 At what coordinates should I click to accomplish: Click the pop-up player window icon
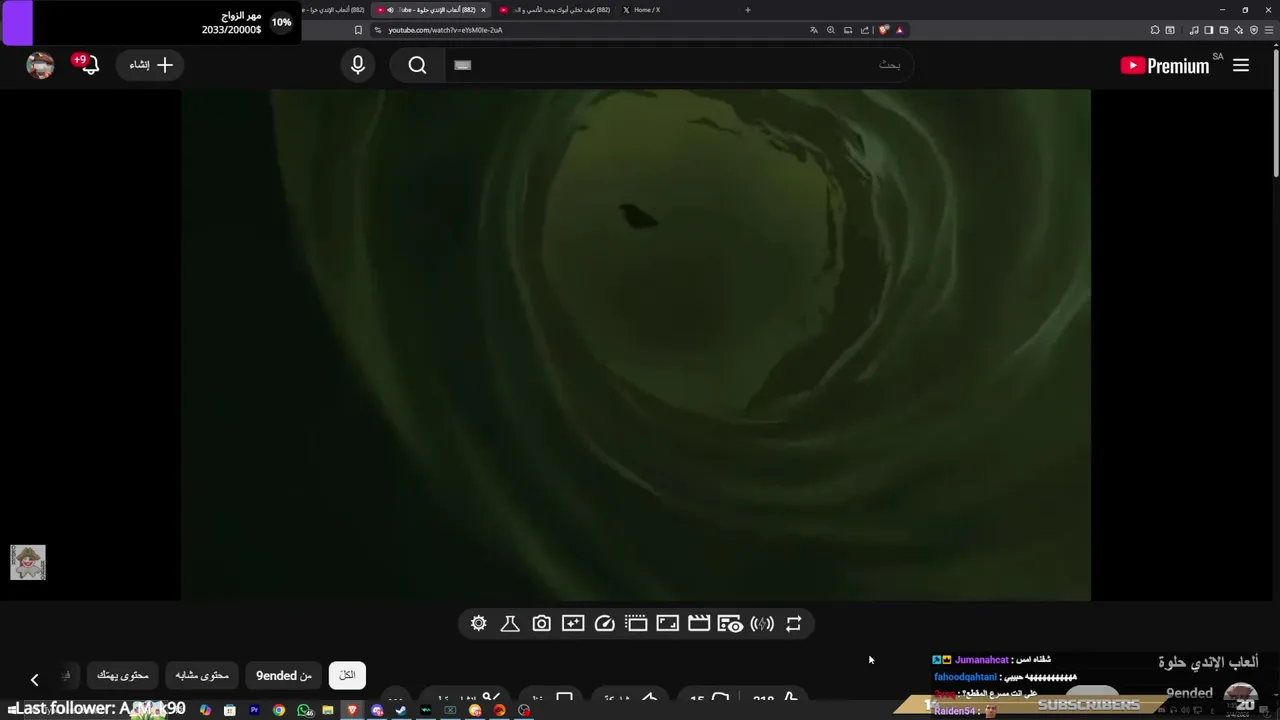click(x=636, y=624)
